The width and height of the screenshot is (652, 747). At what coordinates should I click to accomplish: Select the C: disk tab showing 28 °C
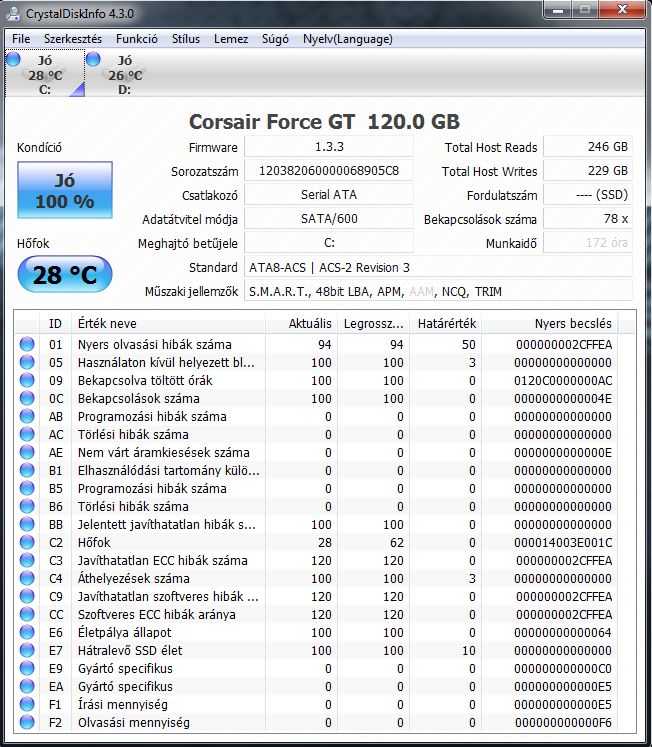click(45, 74)
